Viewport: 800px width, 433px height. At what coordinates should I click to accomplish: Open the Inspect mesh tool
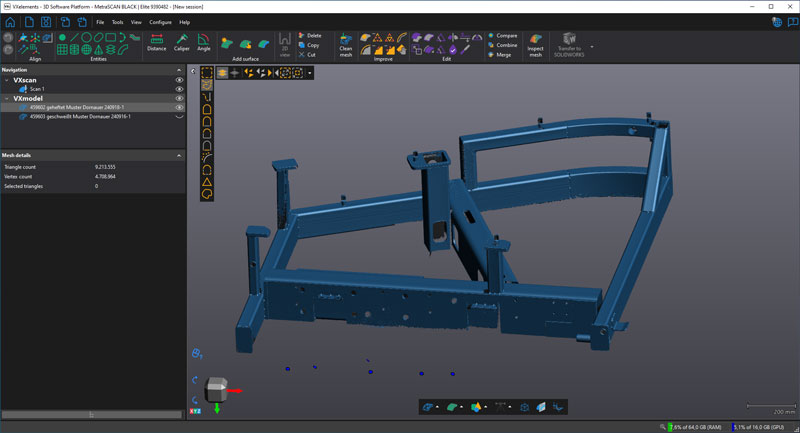(535, 43)
